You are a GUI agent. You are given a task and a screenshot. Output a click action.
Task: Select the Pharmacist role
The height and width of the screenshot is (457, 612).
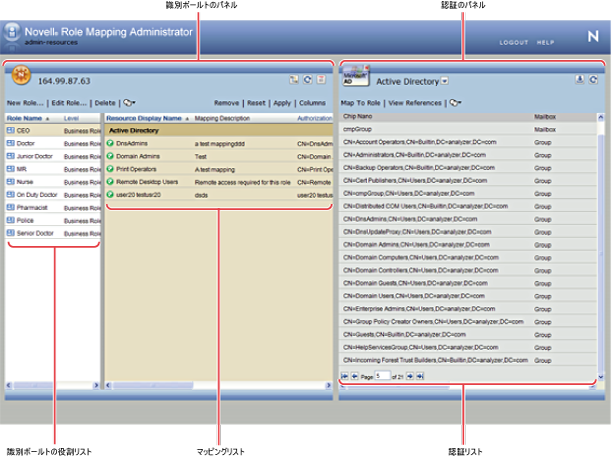click(x=53, y=208)
